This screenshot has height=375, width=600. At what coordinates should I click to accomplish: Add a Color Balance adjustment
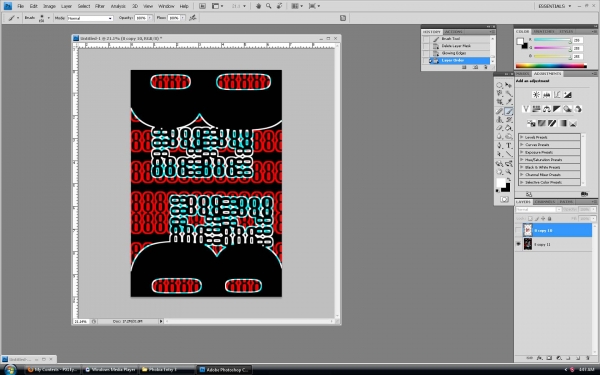(x=547, y=109)
